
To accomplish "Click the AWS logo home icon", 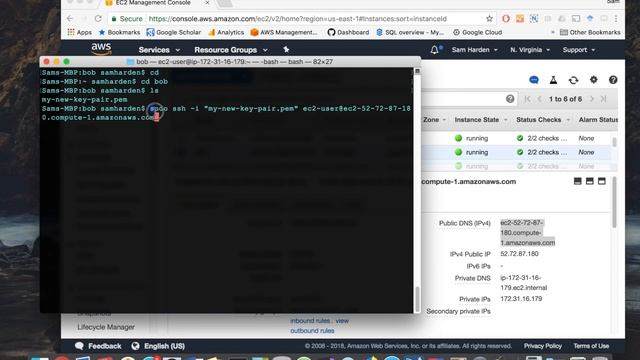I will click(101, 49).
